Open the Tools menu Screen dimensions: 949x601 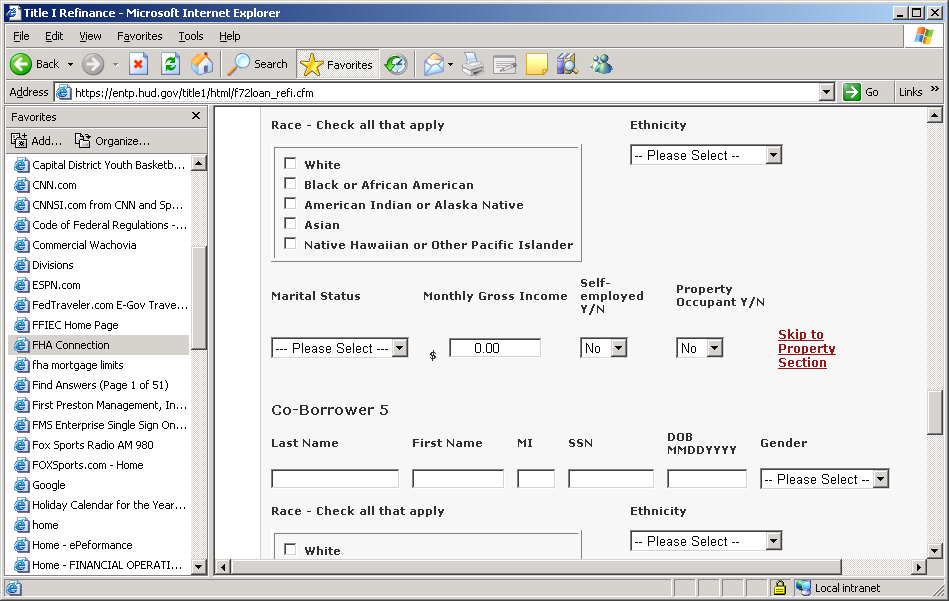[190, 36]
